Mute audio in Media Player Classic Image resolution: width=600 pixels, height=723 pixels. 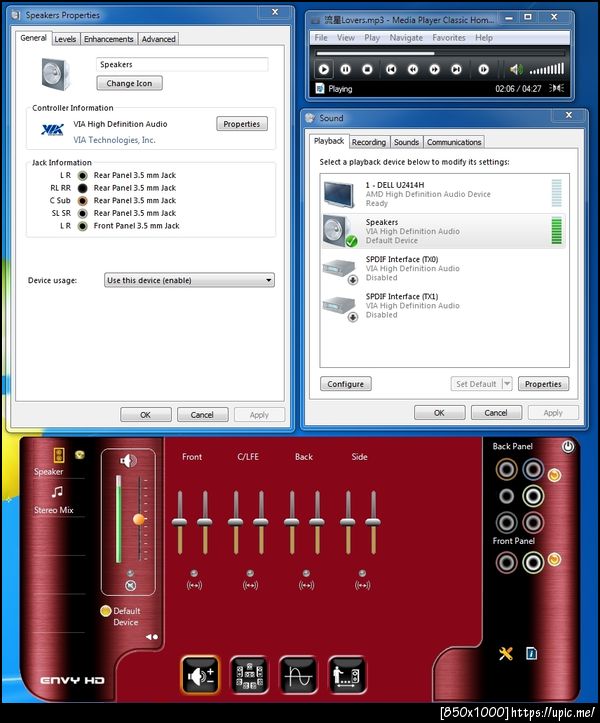pyautogui.click(x=516, y=69)
